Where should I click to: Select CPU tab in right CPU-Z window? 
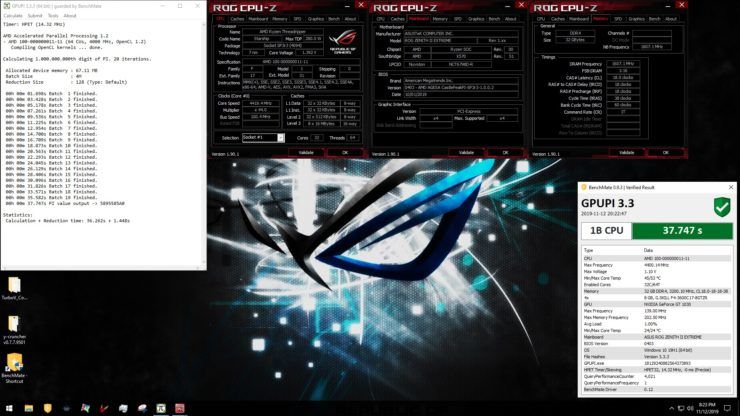[541, 19]
